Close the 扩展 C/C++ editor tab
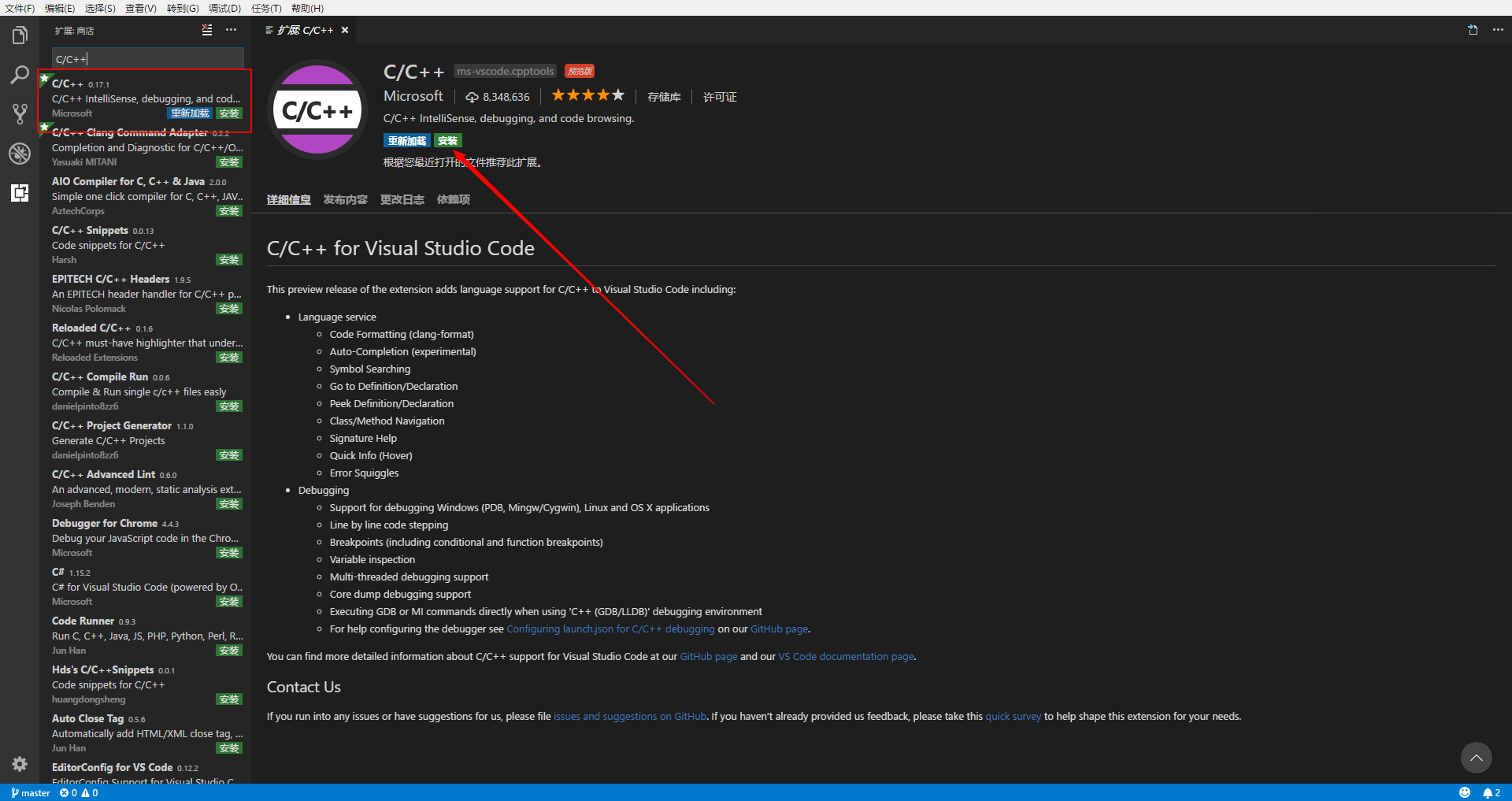1512x801 pixels. pos(345,30)
